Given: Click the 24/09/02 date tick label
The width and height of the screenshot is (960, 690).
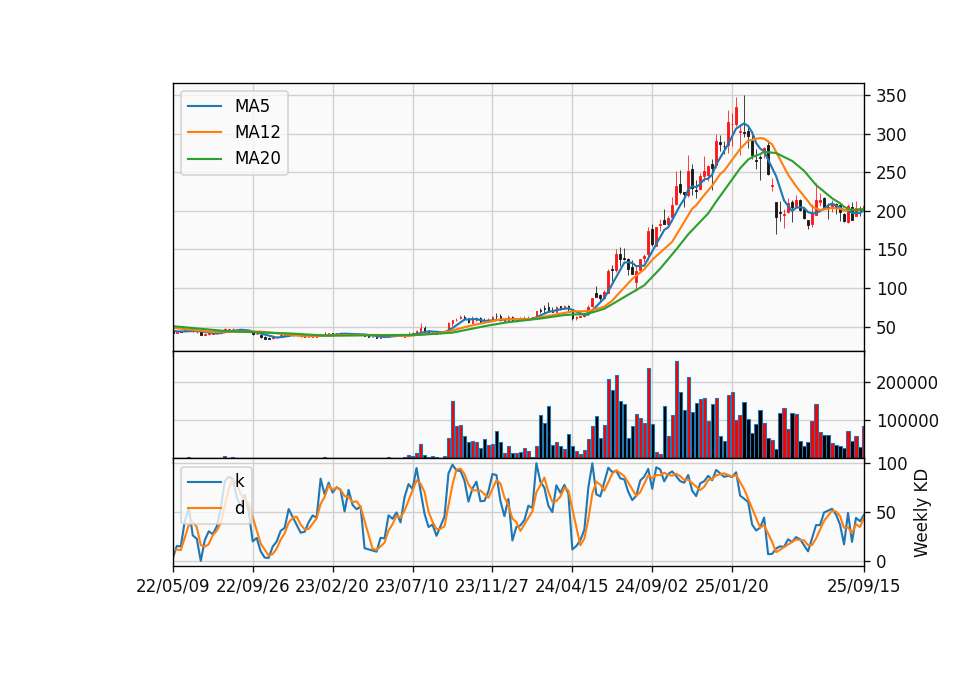Looking at the screenshot, I should click(651, 586).
